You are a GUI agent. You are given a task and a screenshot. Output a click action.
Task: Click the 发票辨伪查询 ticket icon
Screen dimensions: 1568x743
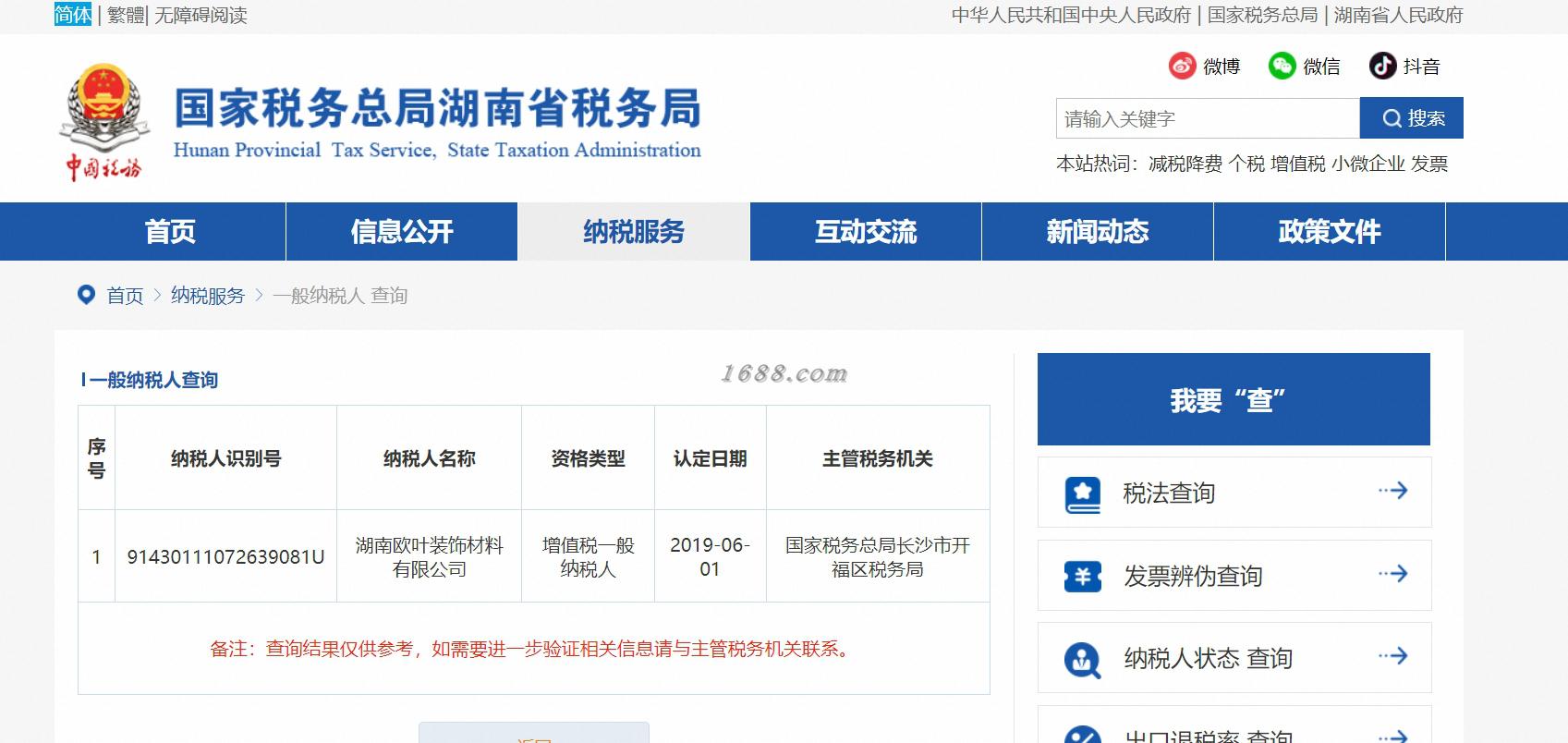tap(1082, 576)
